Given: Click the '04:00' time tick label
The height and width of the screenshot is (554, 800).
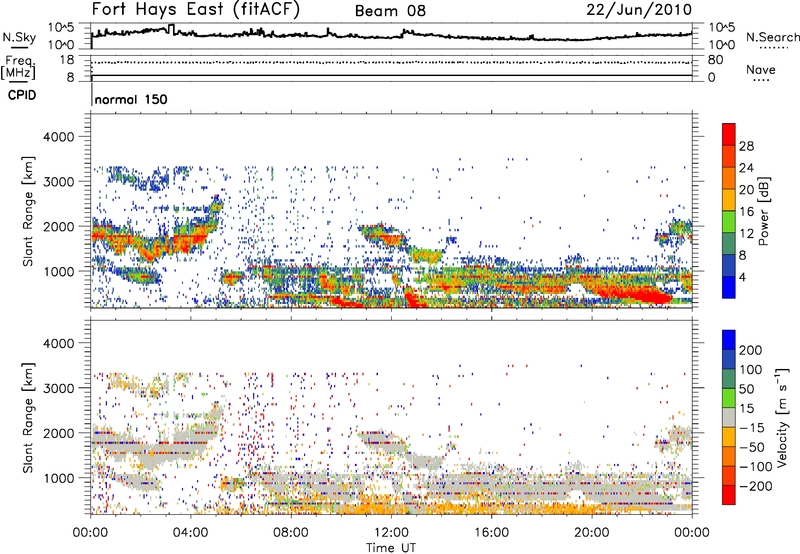Looking at the screenshot, I should [191, 533].
